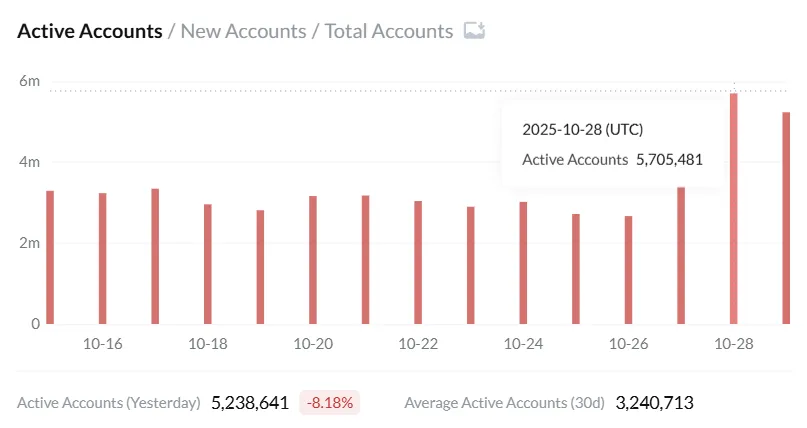This screenshot has width=807, height=428.
Task: Click the 3,240,713 average value
Action: pos(654,403)
